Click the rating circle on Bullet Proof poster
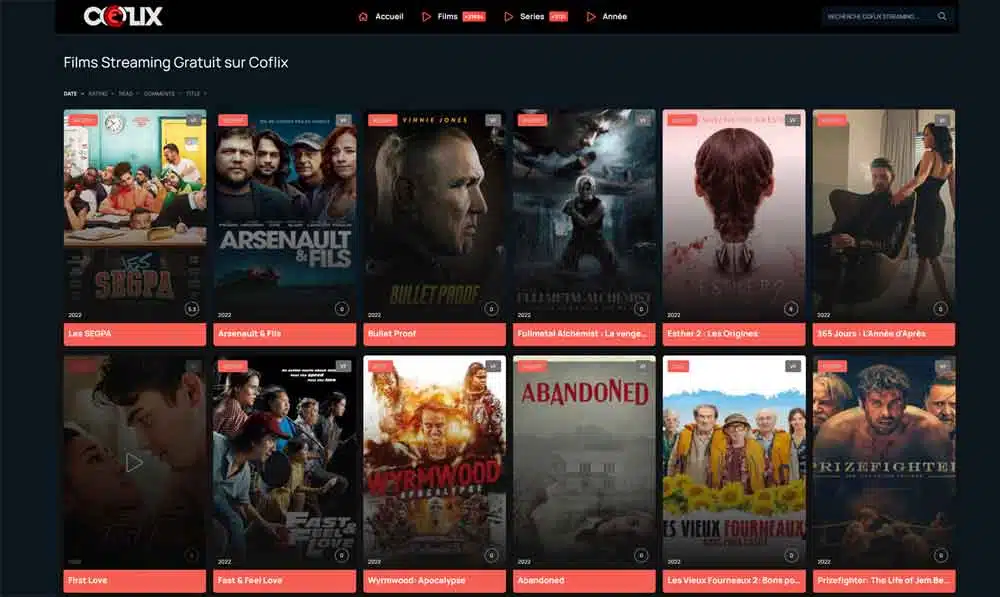 pyautogui.click(x=491, y=309)
